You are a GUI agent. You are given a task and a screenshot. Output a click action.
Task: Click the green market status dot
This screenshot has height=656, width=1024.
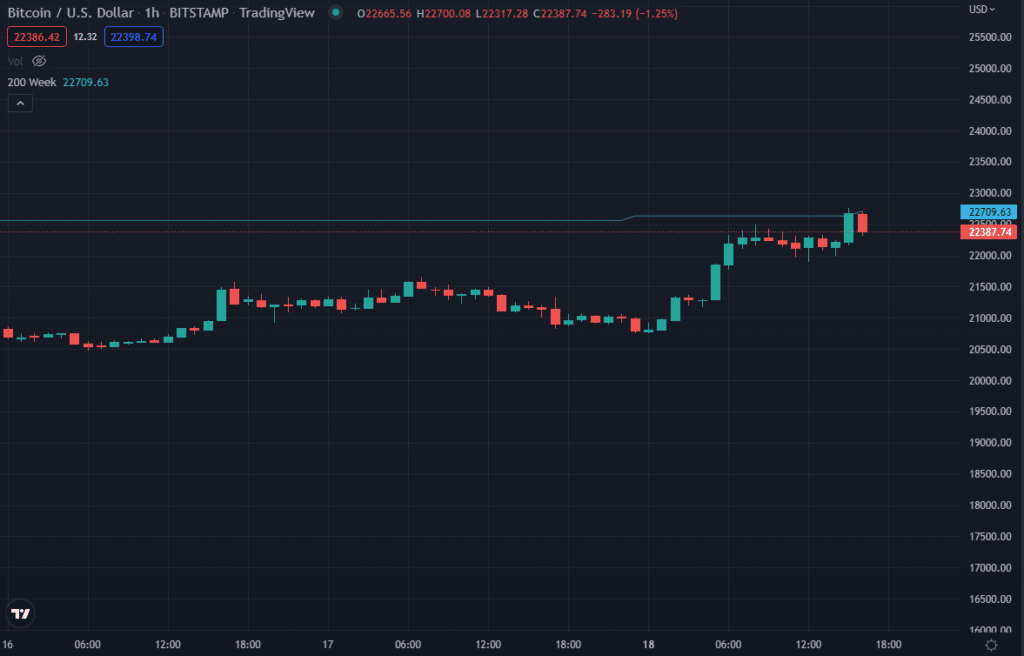tap(334, 12)
